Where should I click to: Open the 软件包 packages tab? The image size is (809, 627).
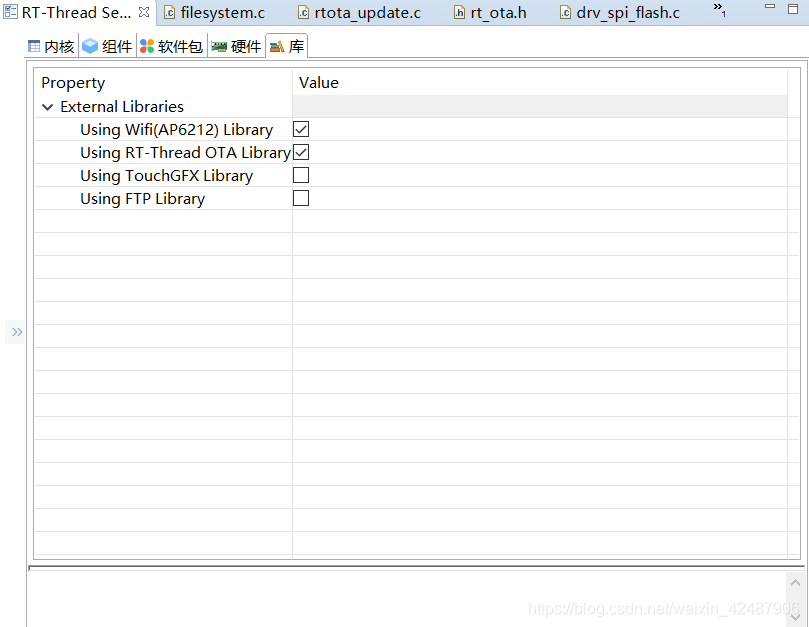pos(172,46)
